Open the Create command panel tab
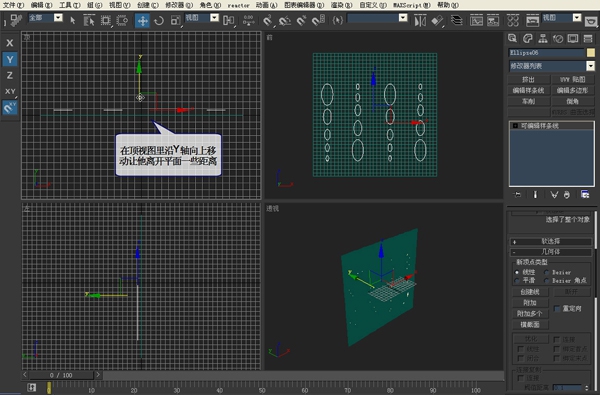This screenshot has height=395, width=600. pos(512,38)
